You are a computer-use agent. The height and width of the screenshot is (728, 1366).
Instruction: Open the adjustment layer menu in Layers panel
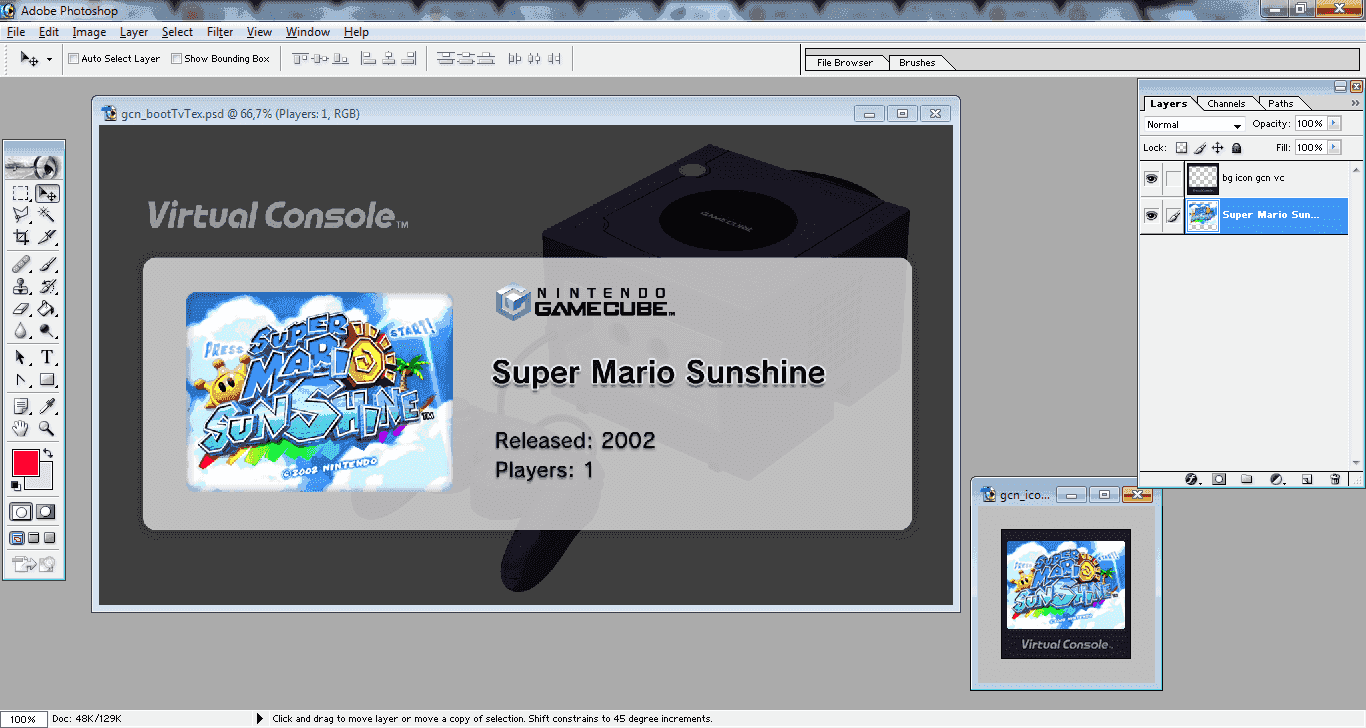[1276, 480]
